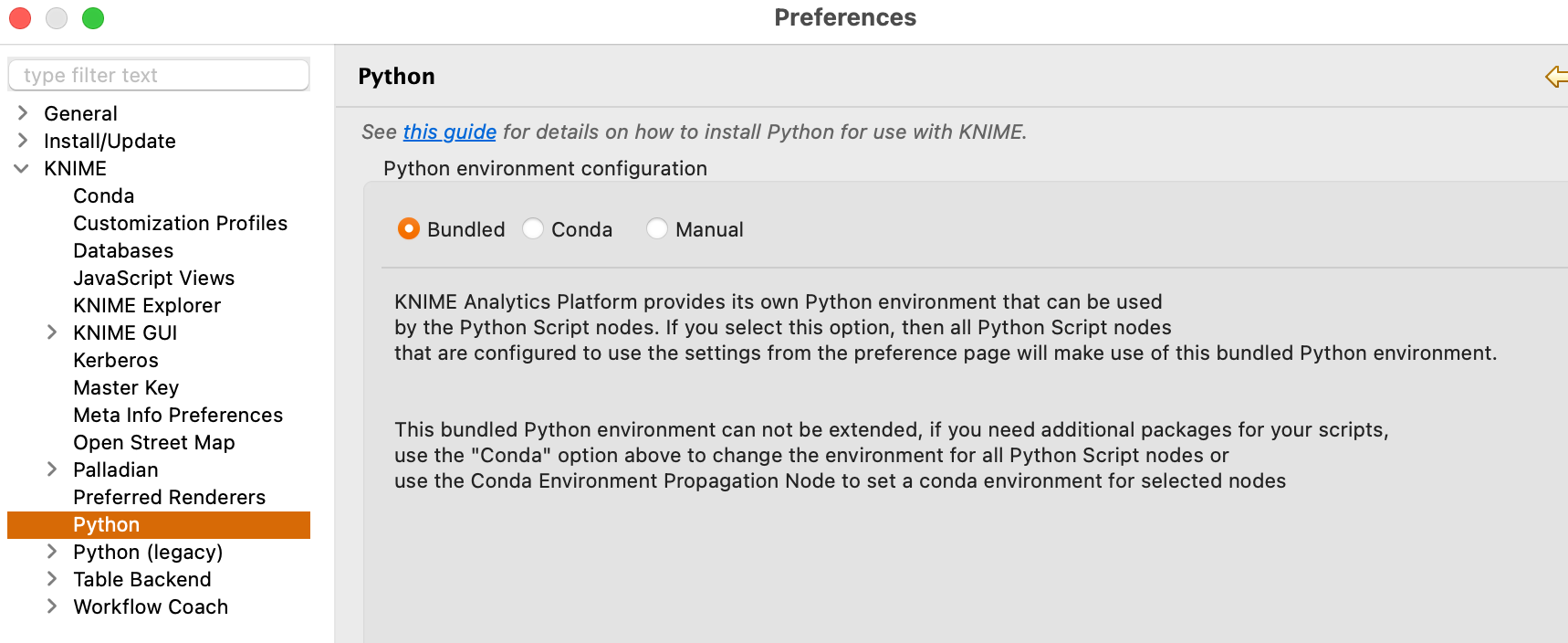
Task: Expand Python (legacy) preferences
Action: (52, 552)
